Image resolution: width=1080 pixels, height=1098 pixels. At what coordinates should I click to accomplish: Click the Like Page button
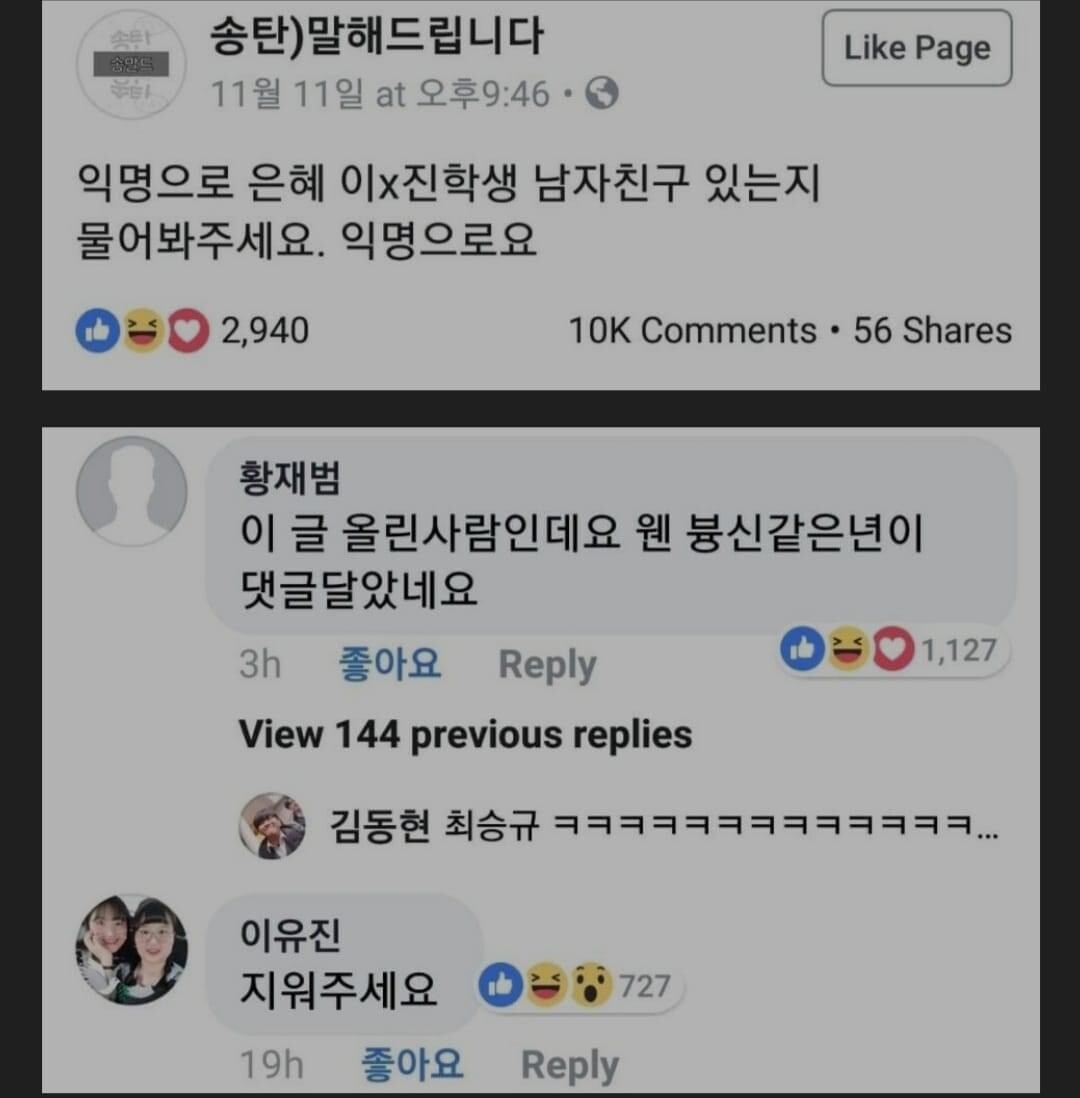coord(917,48)
